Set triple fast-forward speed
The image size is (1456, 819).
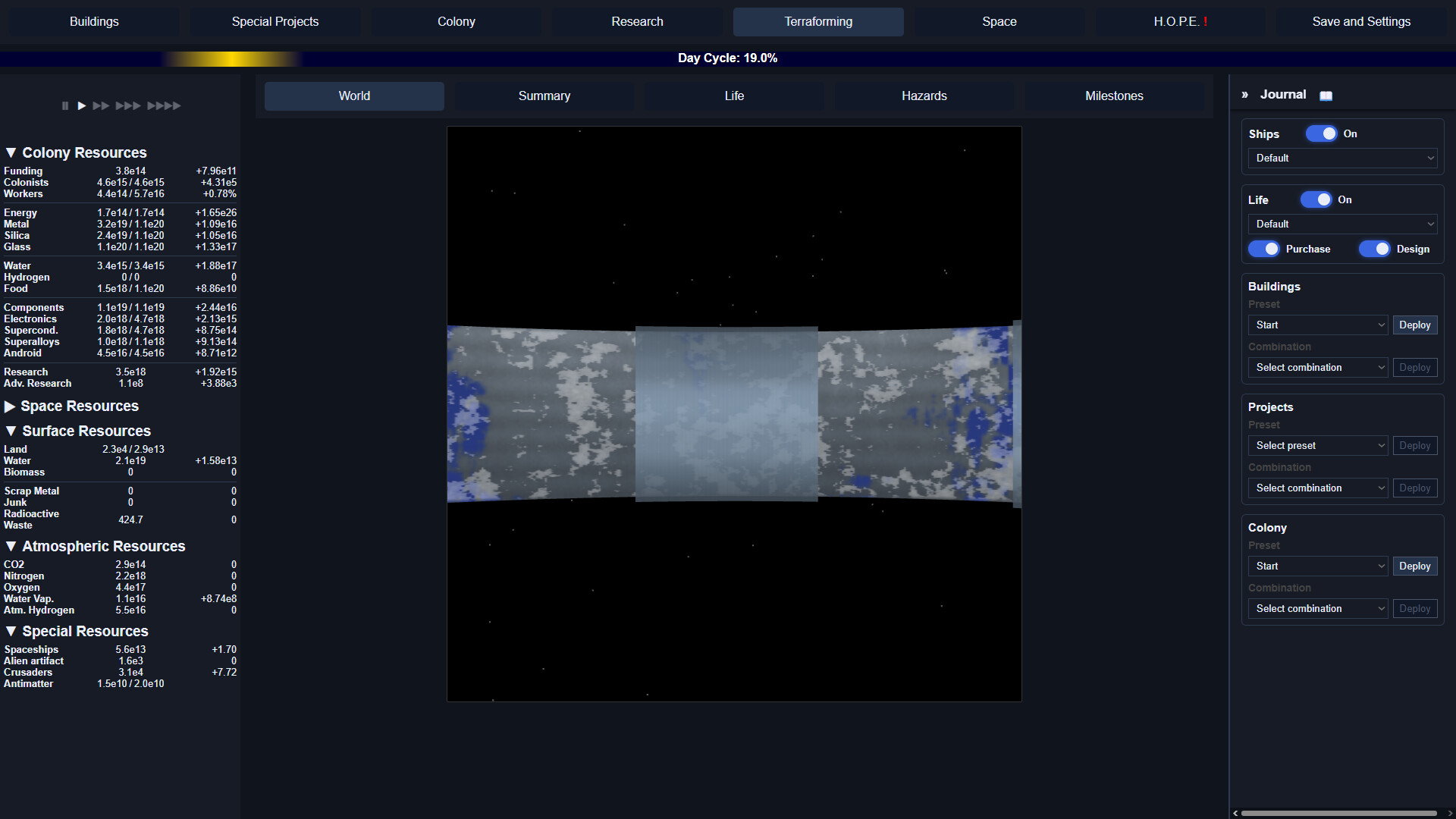coord(128,105)
